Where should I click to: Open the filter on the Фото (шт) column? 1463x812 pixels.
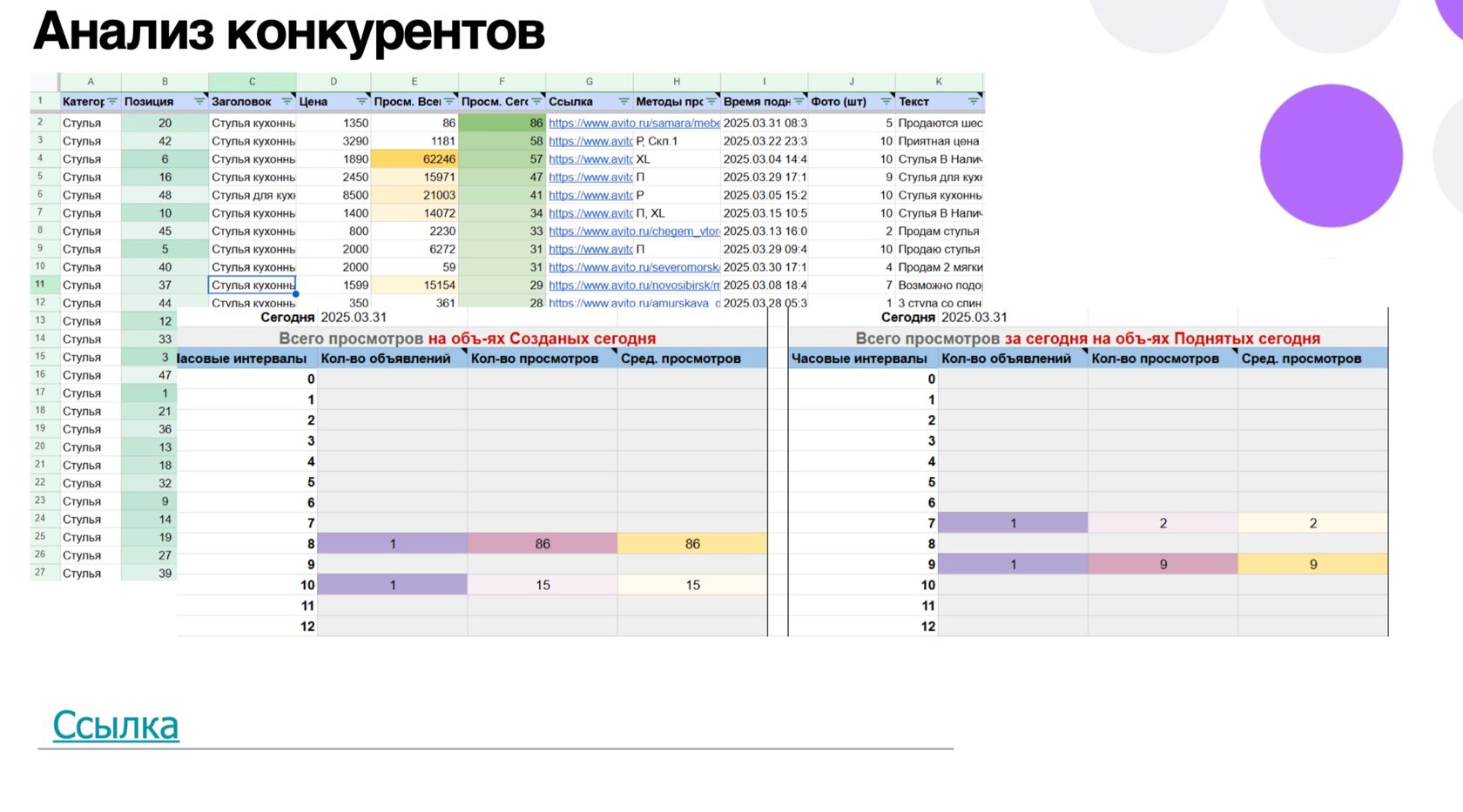pyautogui.click(x=886, y=102)
